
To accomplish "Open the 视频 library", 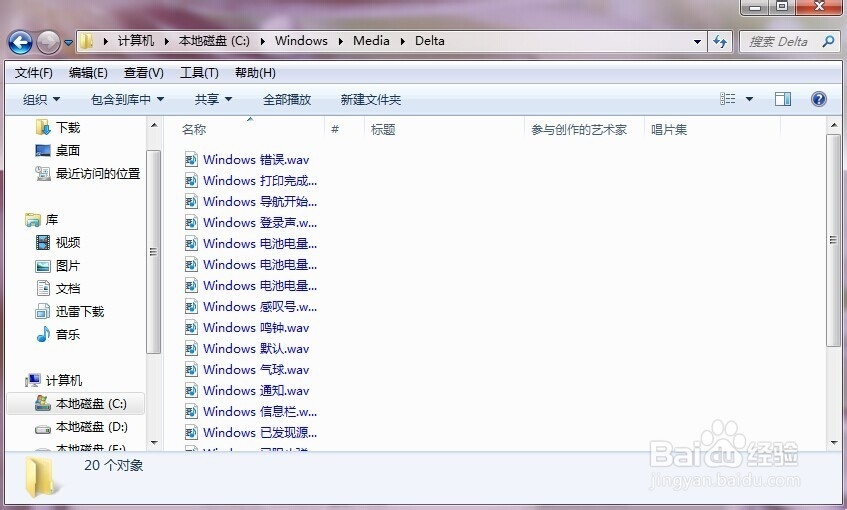I will 58,242.
